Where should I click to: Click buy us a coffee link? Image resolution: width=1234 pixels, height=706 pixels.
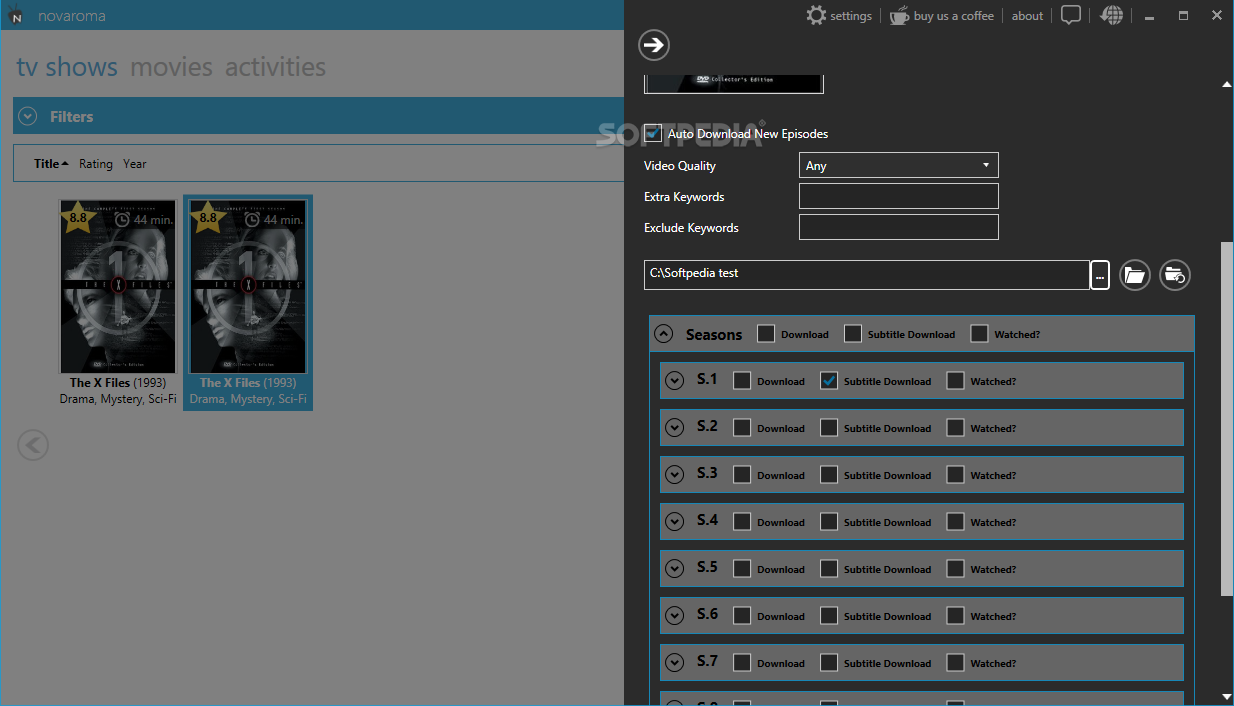(954, 16)
